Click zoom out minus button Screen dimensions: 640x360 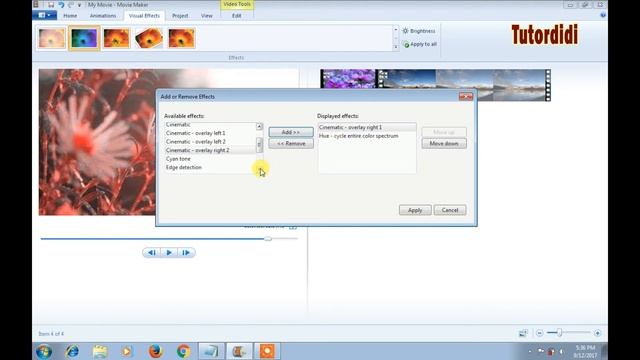[x=540, y=333]
